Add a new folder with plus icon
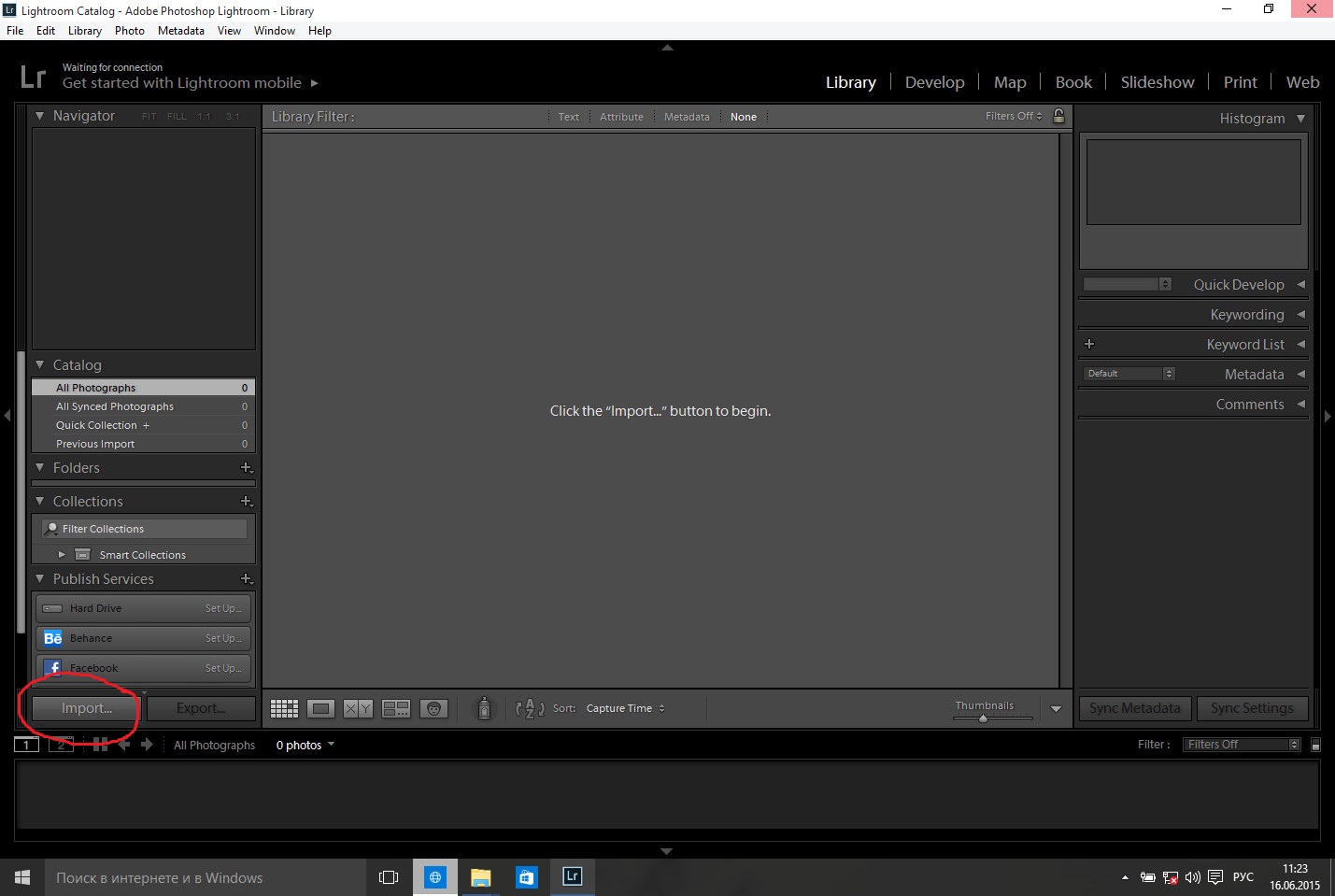1335x896 pixels. (247, 467)
